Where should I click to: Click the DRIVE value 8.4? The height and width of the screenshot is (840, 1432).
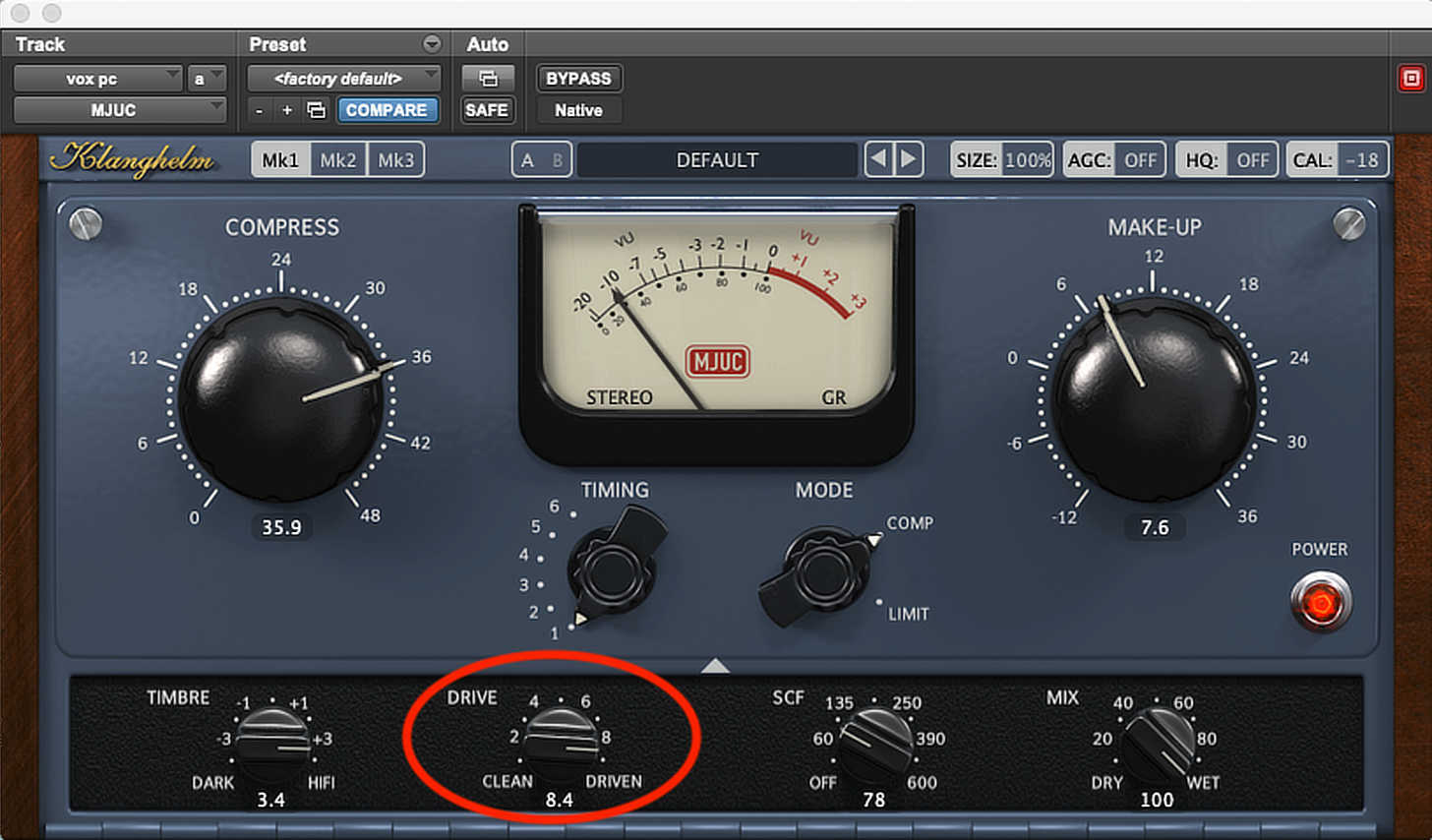point(560,800)
